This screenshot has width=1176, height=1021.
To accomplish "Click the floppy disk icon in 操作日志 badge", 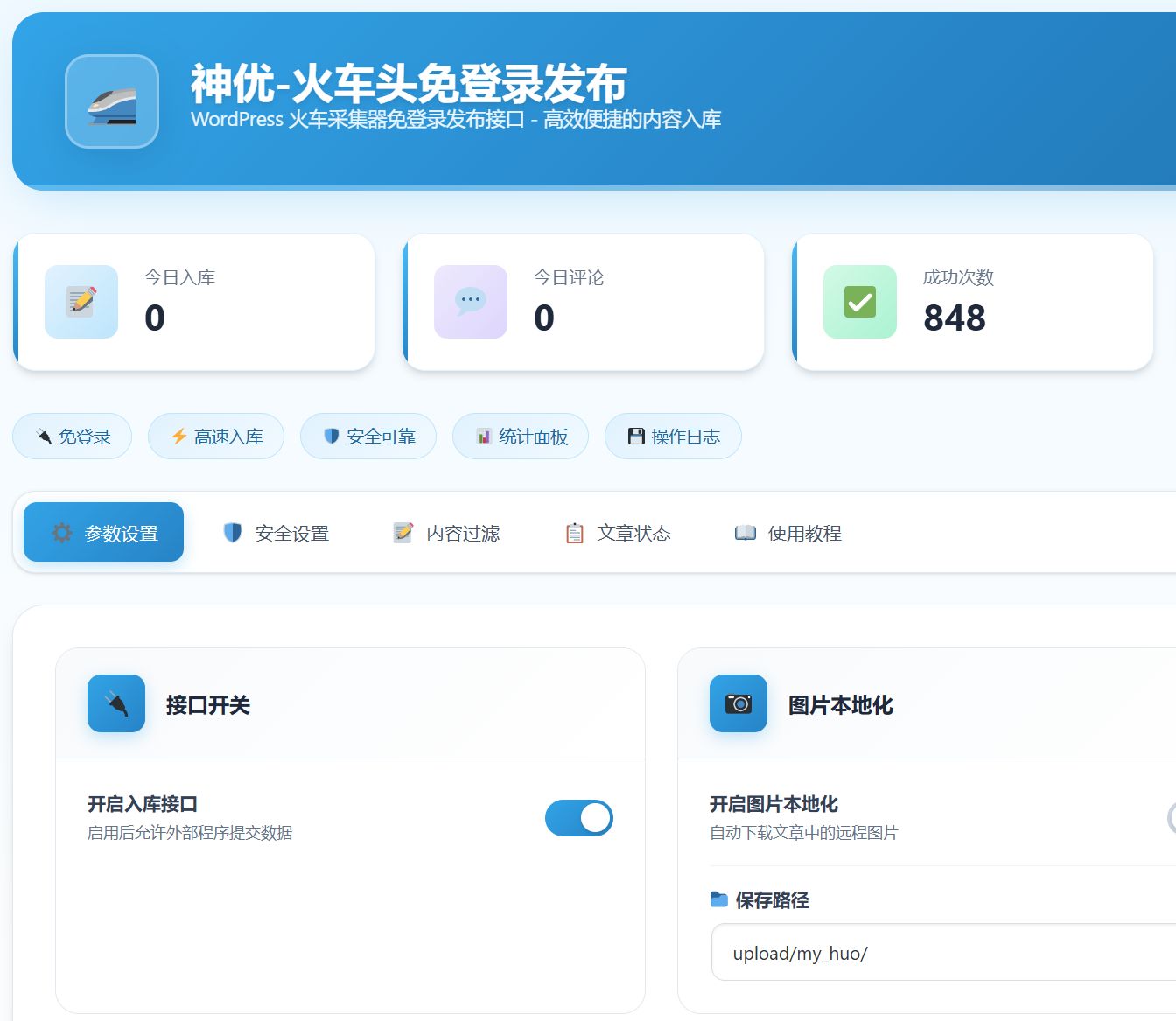I will [636, 437].
